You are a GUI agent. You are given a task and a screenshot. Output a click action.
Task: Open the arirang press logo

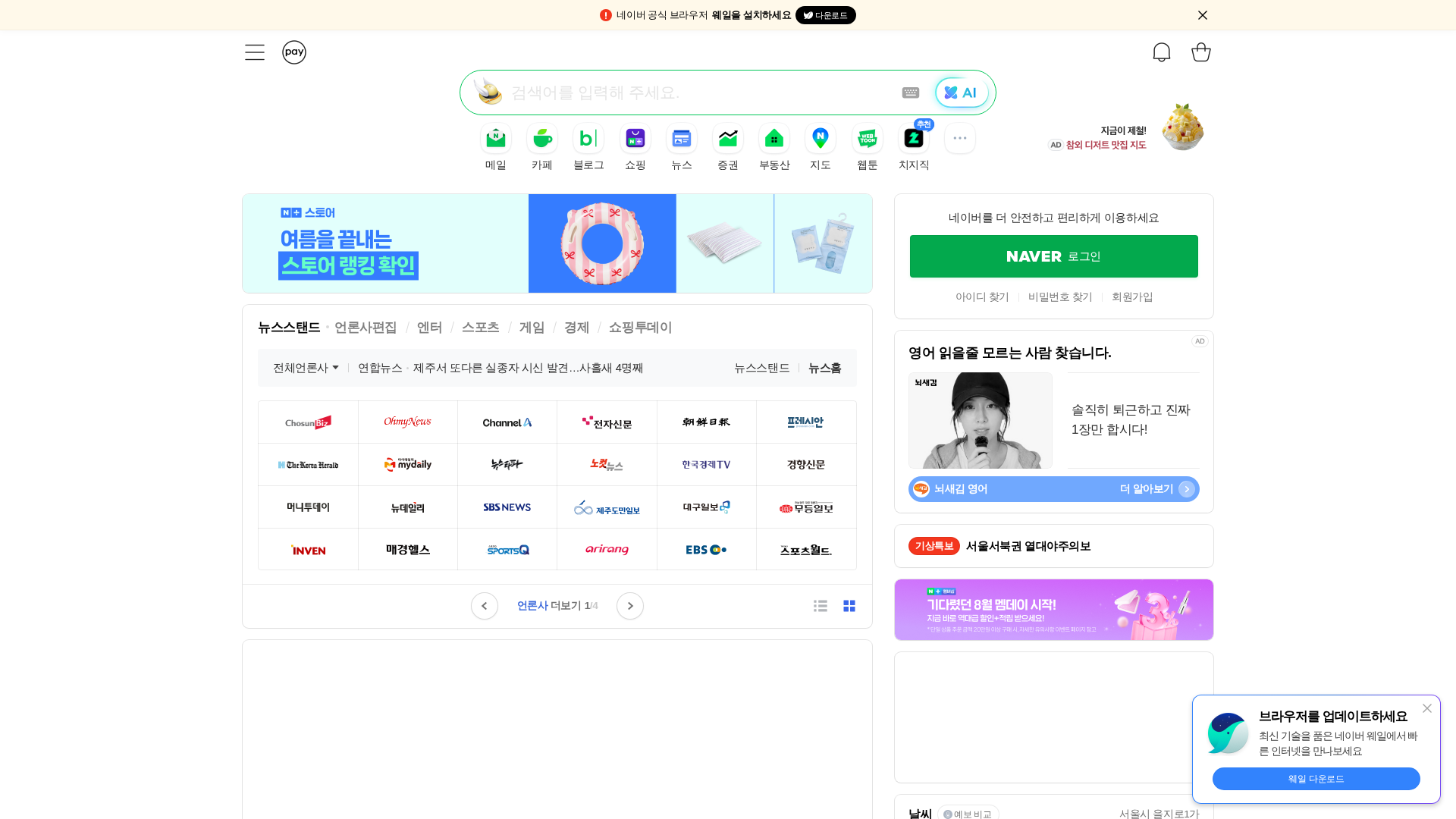[607, 550]
